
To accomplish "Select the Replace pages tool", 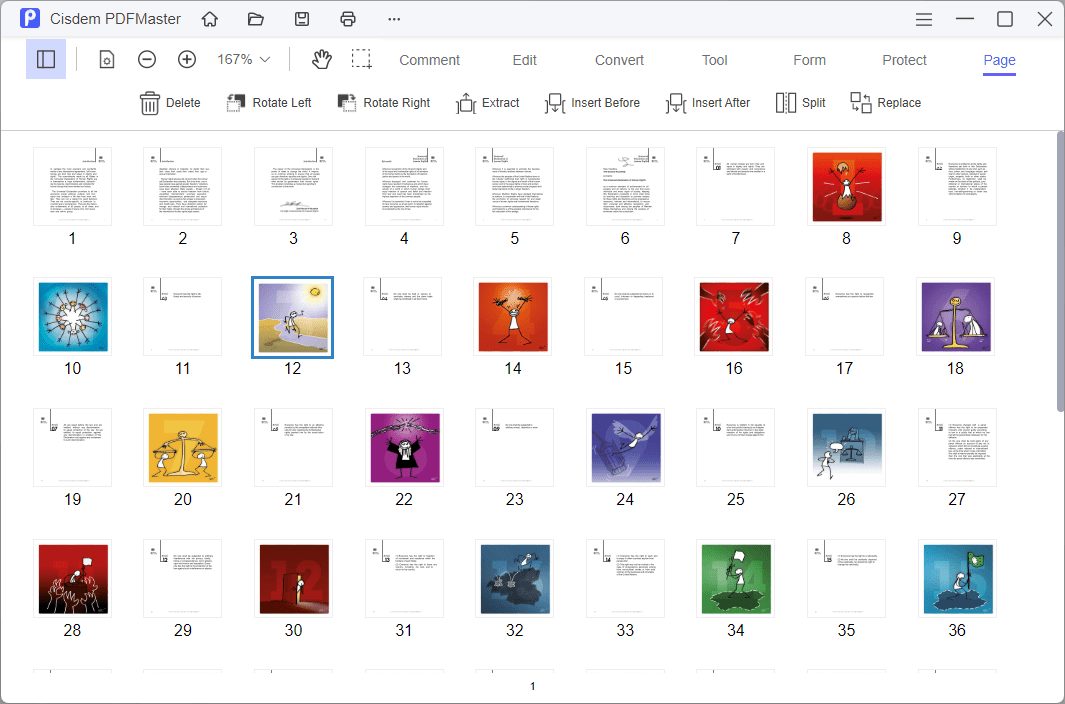I will tap(885, 102).
